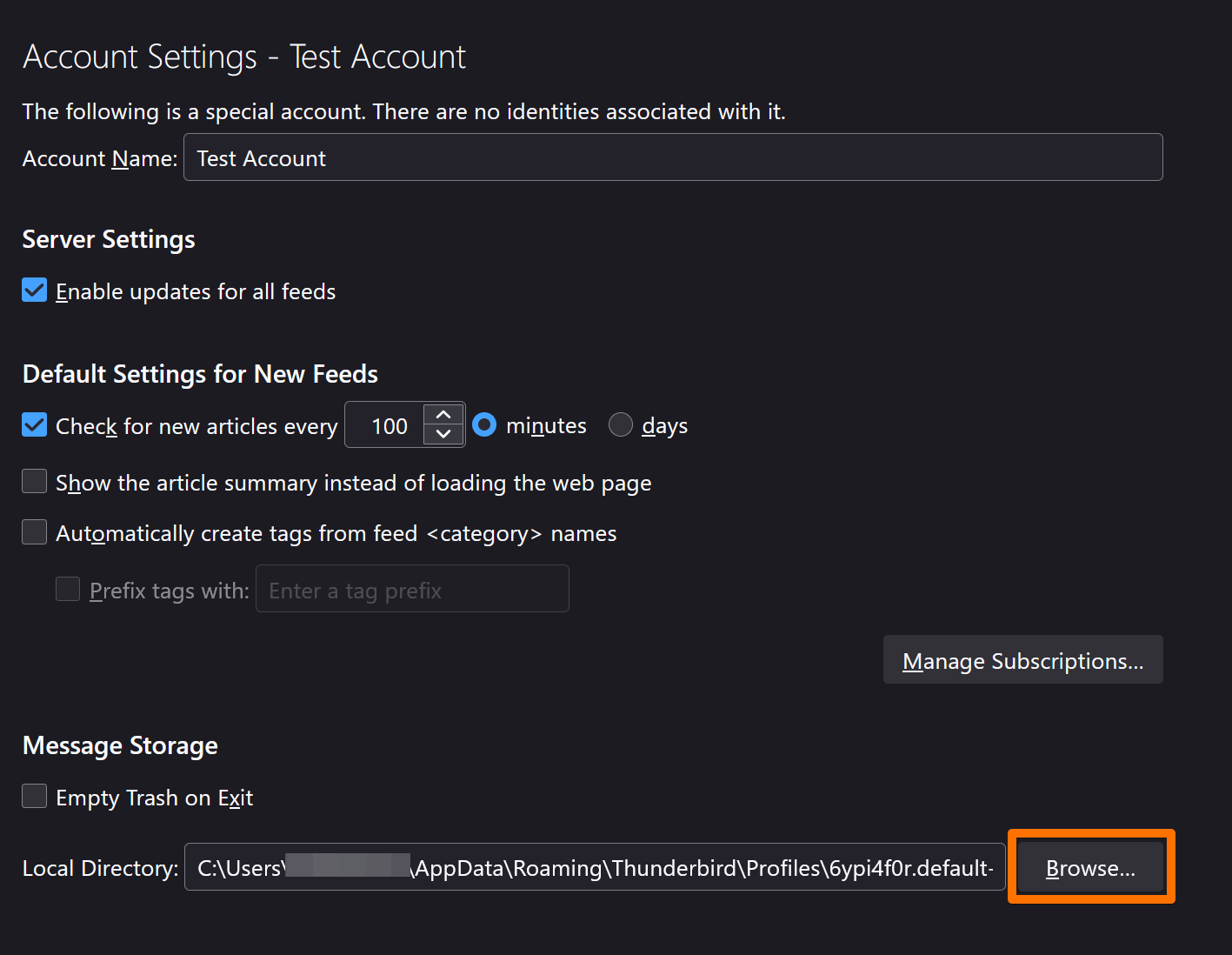Click the 'Enter a tag prefix' field

click(x=412, y=590)
